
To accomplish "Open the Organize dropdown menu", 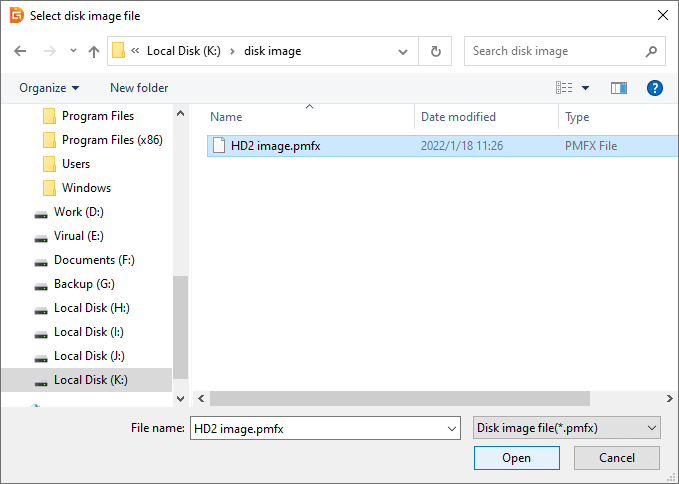I will [x=49, y=88].
